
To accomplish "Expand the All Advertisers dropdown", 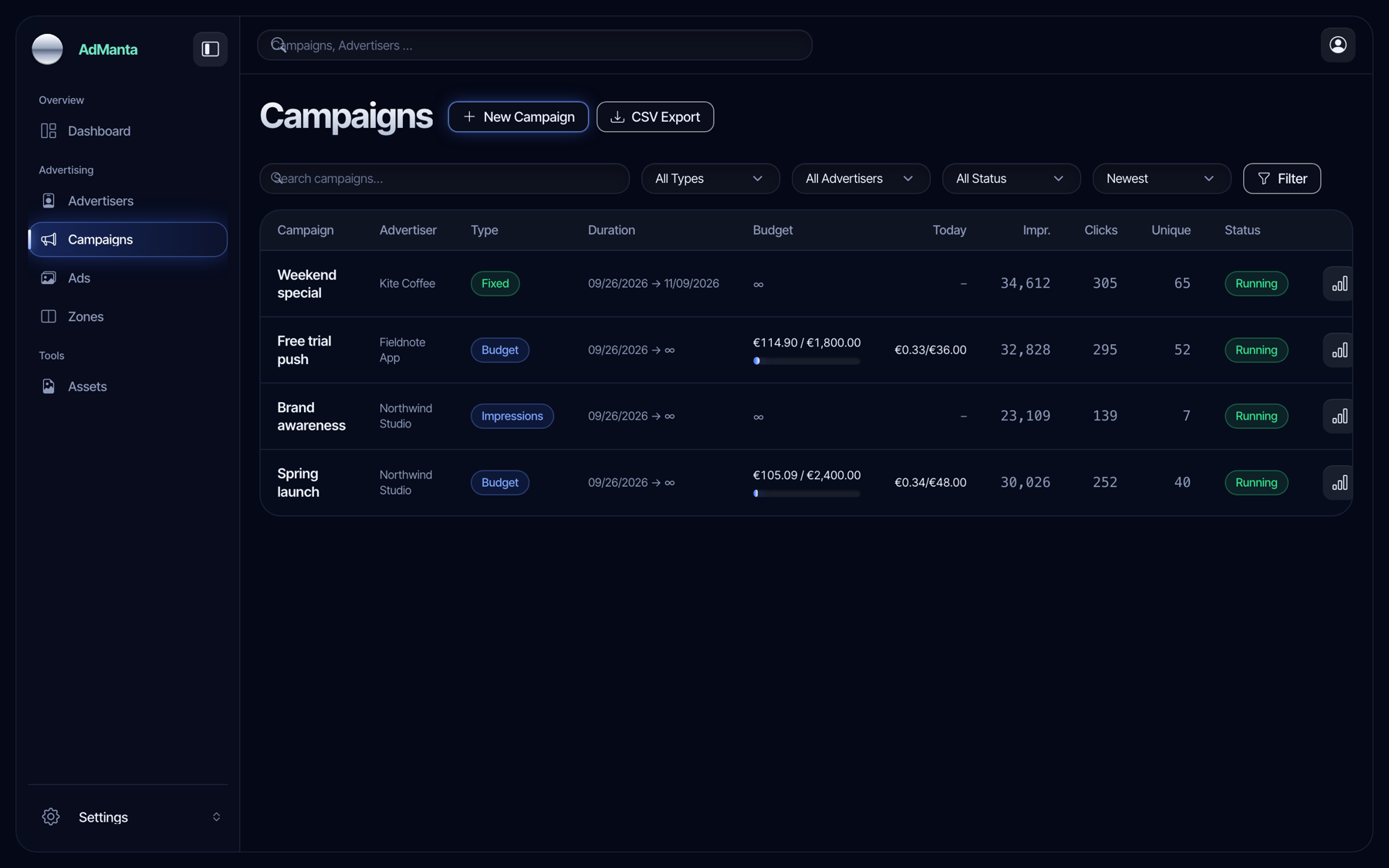I will click(x=860, y=178).
